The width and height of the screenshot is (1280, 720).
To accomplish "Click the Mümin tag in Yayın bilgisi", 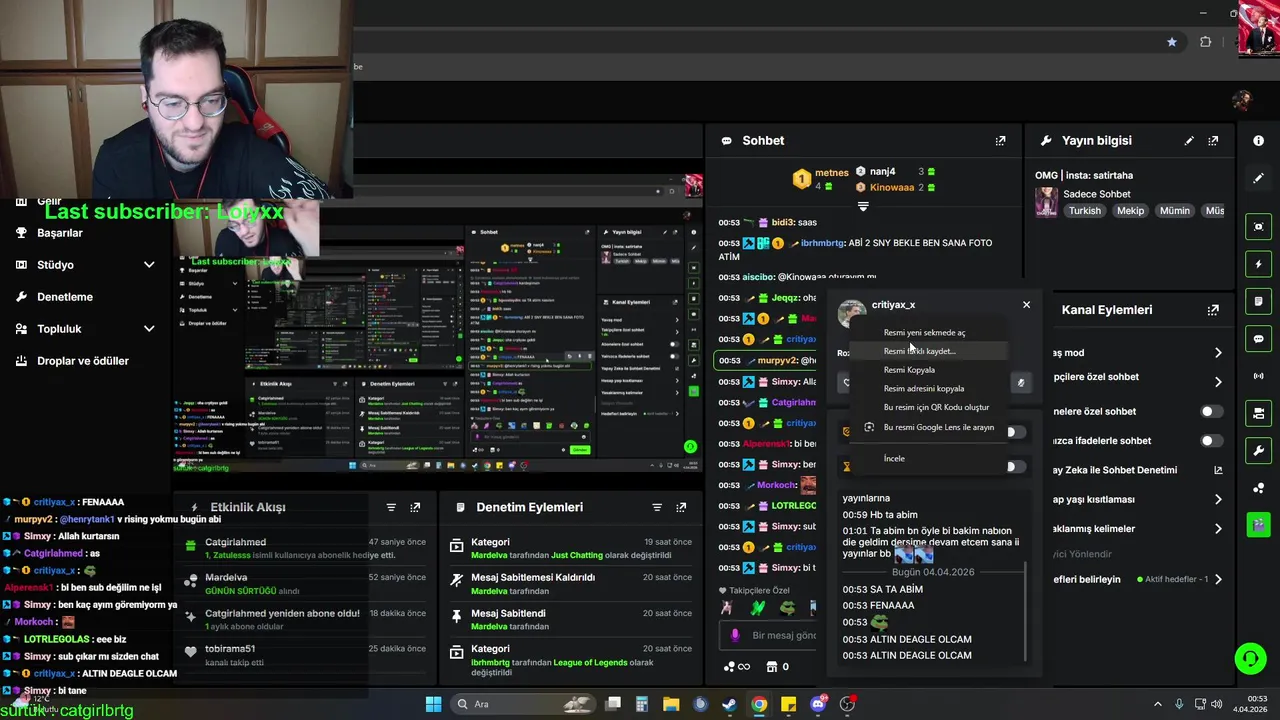I will coord(1175,211).
